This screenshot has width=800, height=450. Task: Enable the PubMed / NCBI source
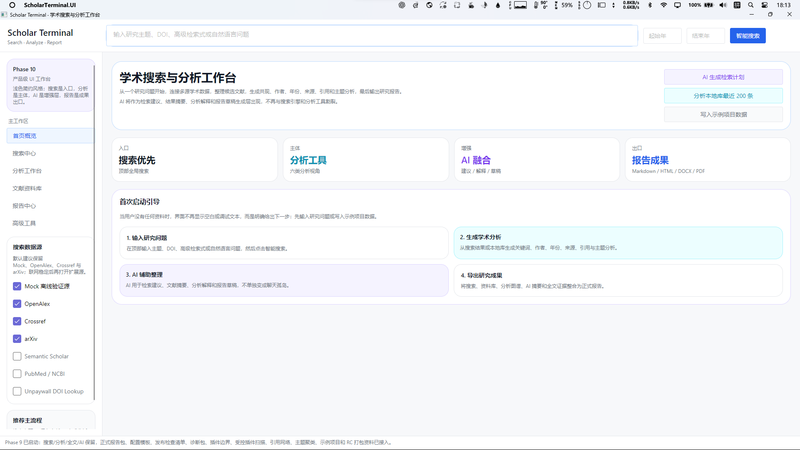[x=17, y=373]
